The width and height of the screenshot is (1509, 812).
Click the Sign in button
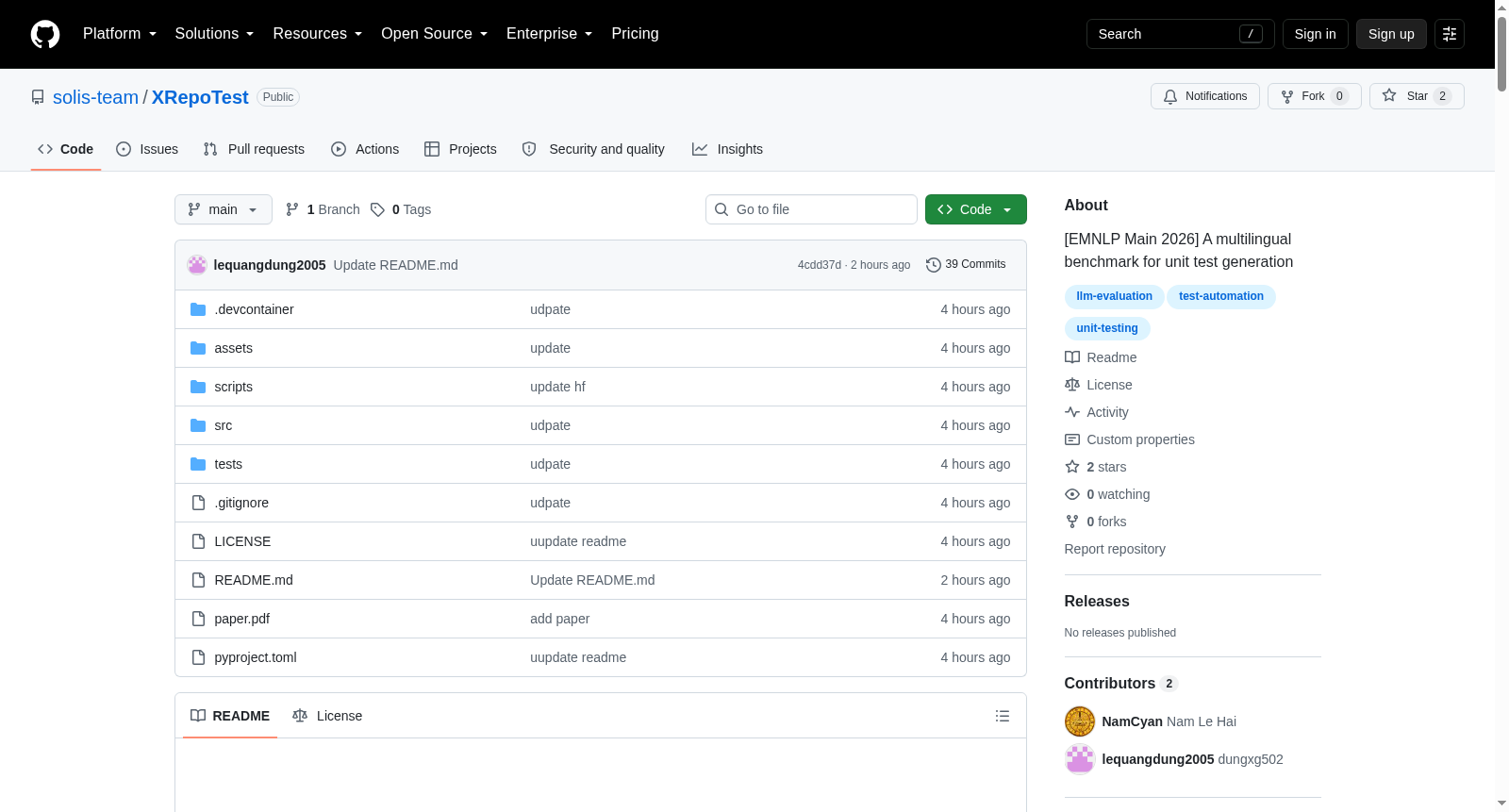[1316, 34]
